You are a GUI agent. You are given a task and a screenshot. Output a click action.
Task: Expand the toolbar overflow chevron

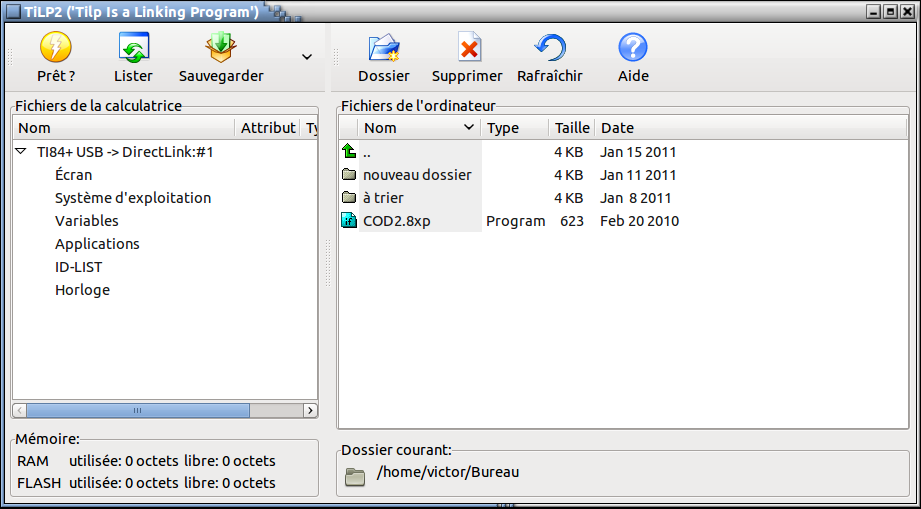[307, 57]
